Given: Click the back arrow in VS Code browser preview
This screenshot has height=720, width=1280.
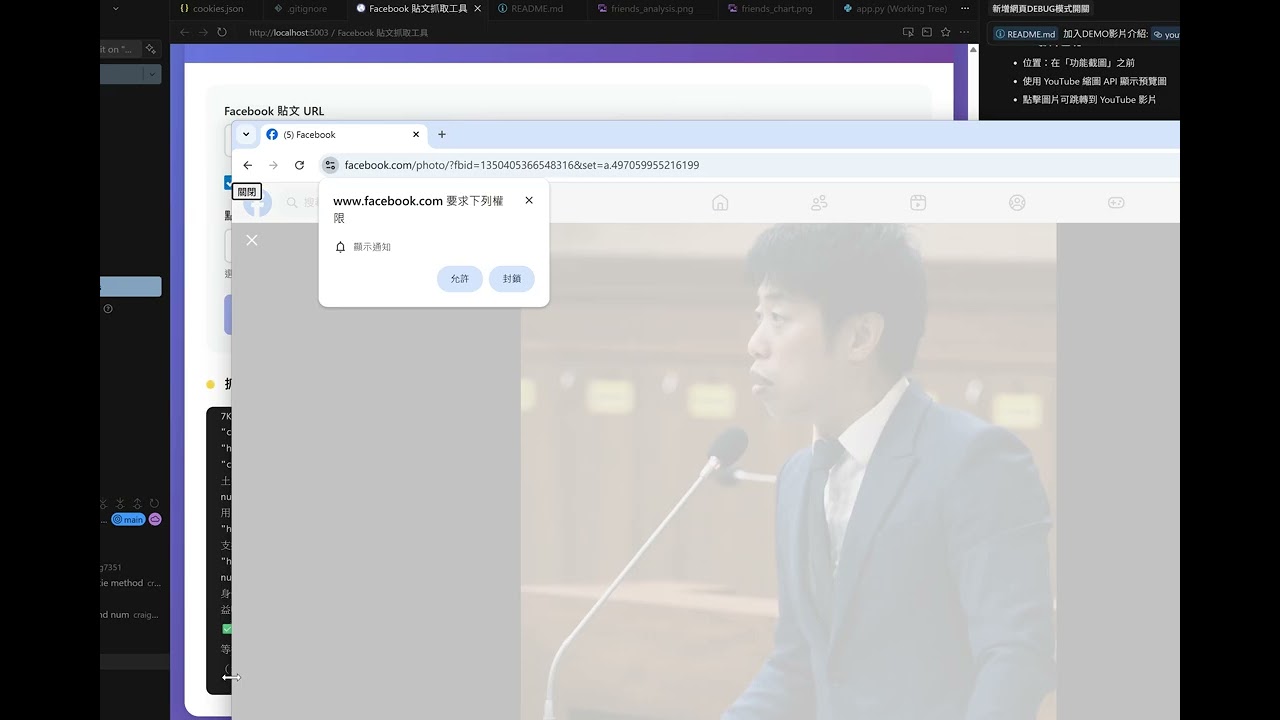Looking at the screenshot, I should tap(184, 32).
